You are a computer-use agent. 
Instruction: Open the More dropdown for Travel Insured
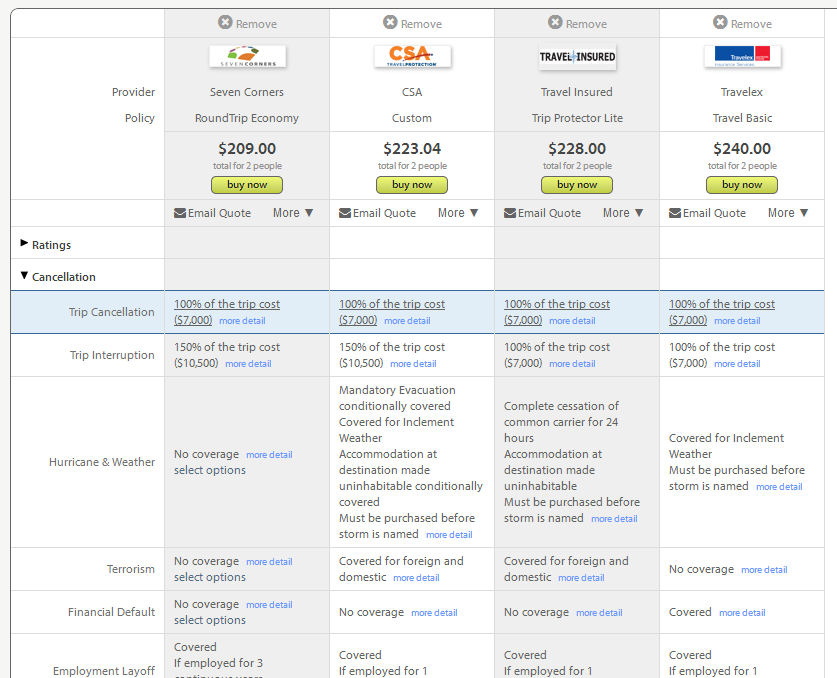(623, 213)
